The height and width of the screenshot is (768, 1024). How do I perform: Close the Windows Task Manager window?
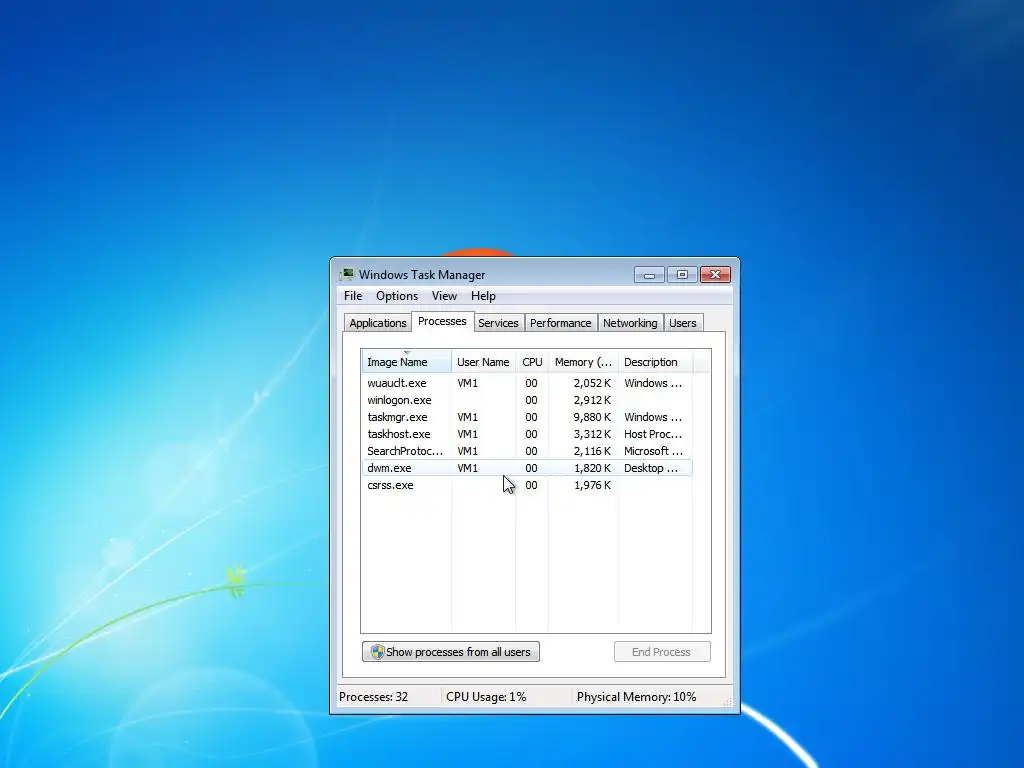coord(715,275)
